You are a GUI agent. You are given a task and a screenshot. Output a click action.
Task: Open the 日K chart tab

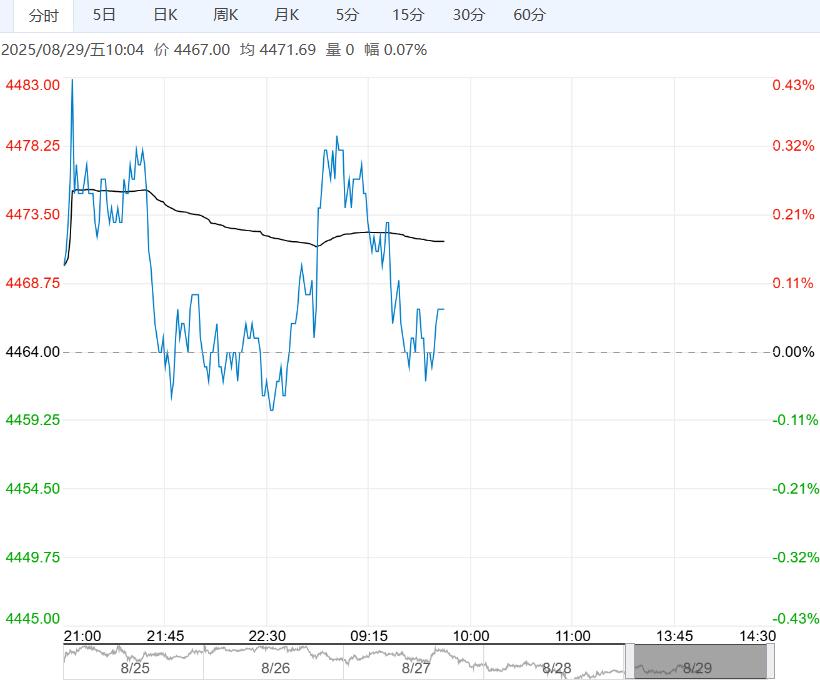(165, 15)
